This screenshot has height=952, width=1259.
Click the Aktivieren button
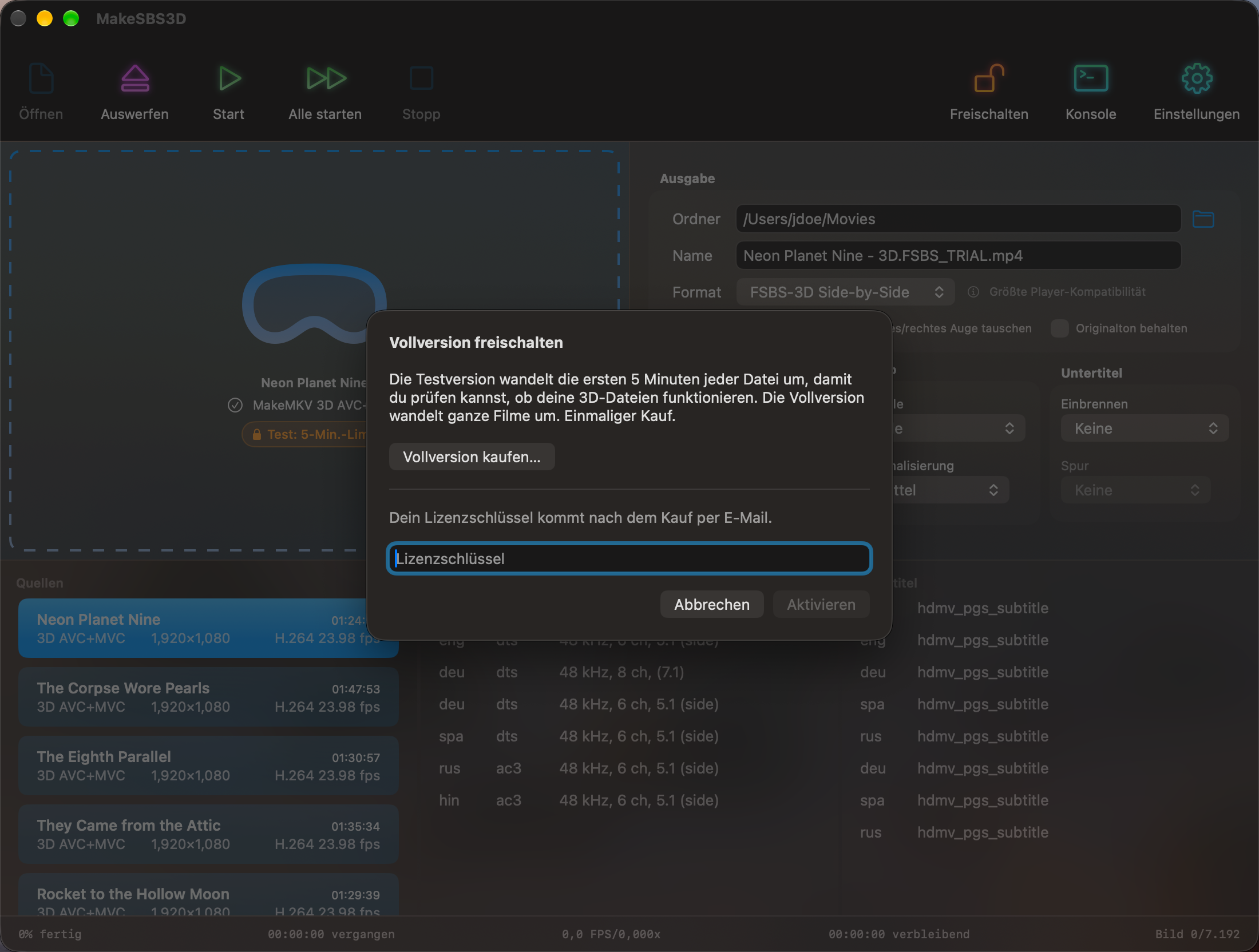(x=821, y=605)
